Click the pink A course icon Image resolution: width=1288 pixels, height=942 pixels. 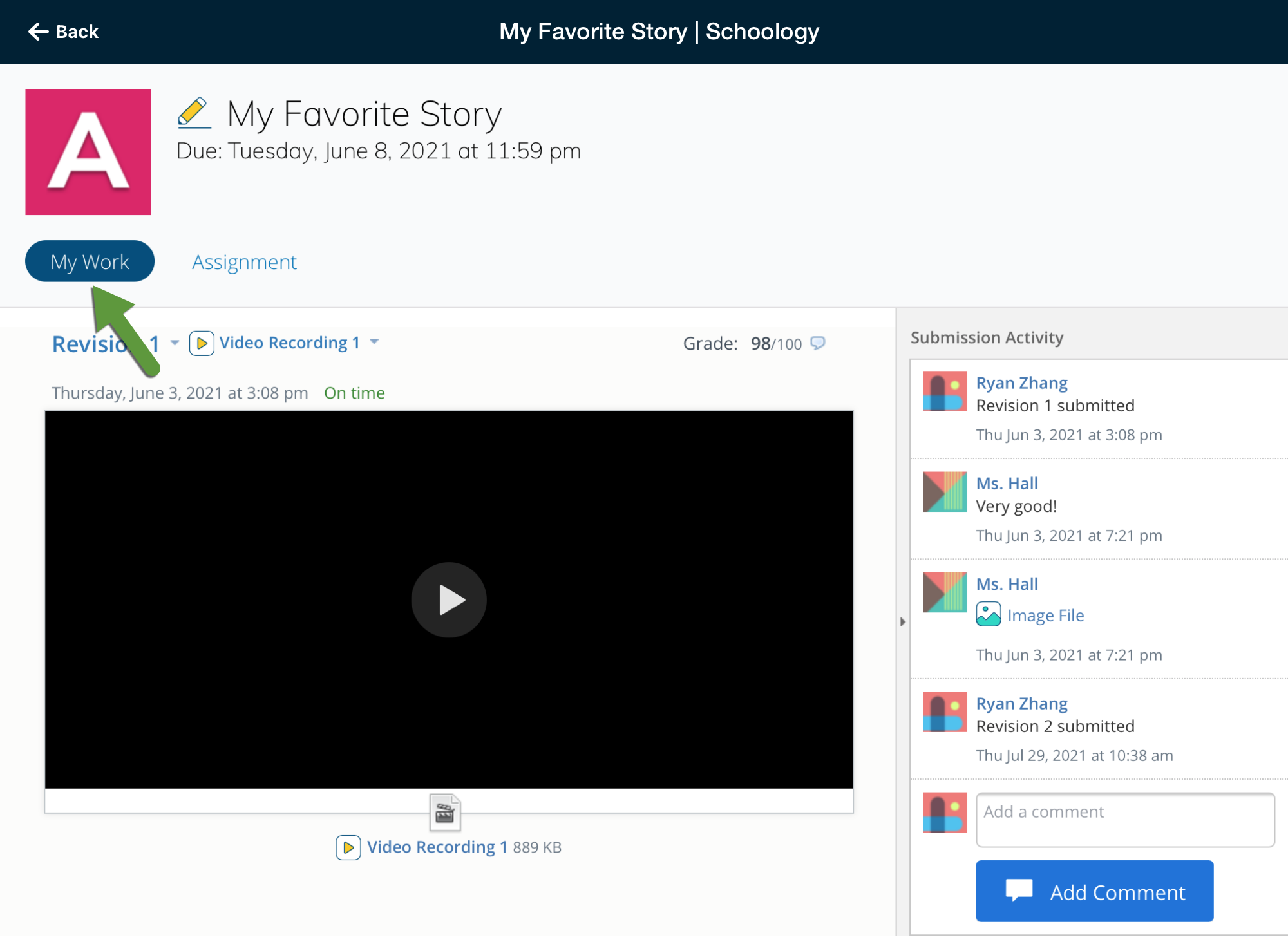[x=88, y=152]
